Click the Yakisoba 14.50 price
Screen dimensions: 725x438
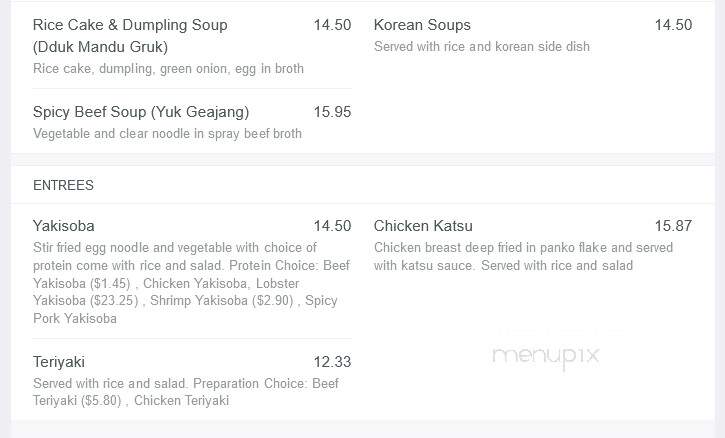332,226
